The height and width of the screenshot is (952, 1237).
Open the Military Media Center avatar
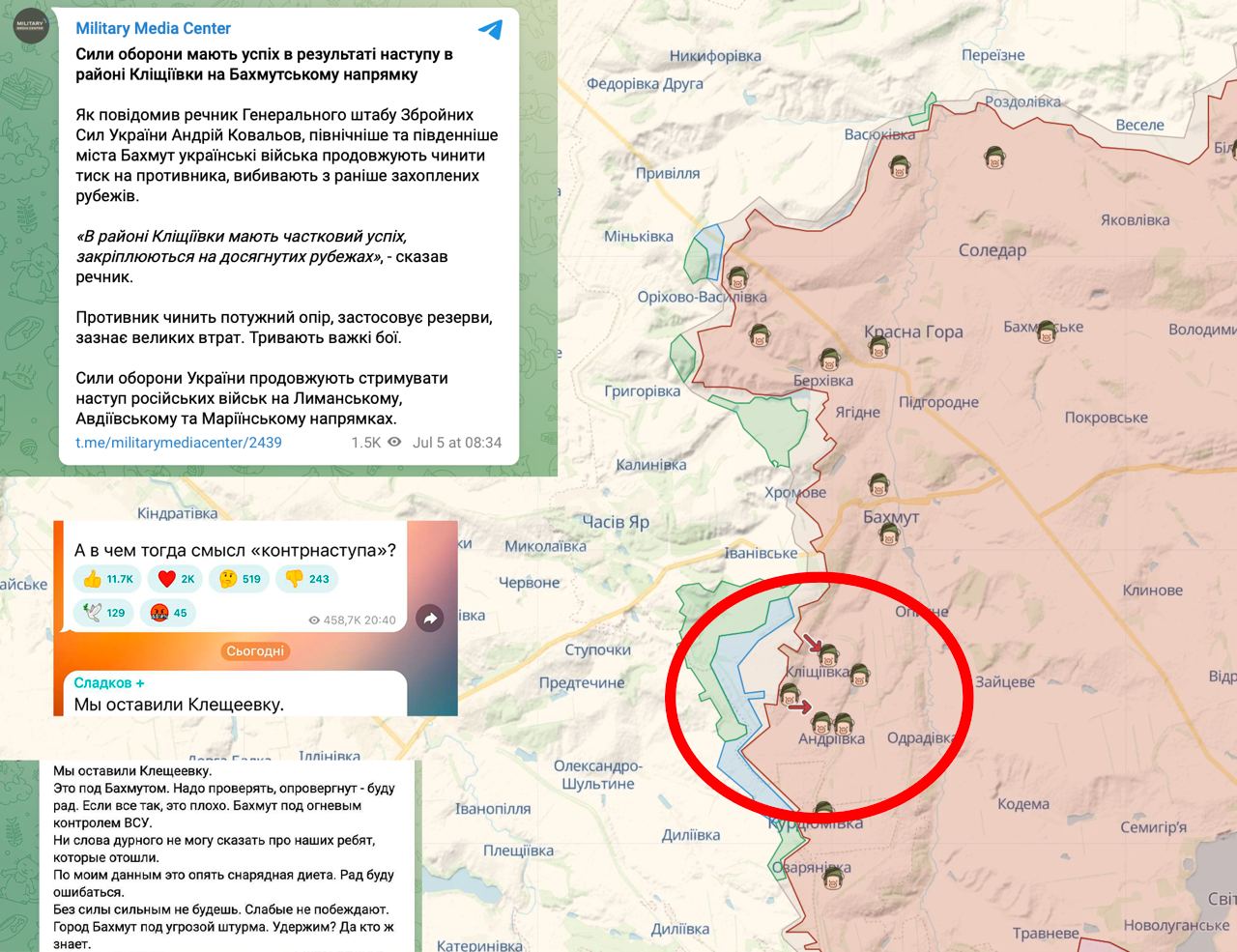tap(30, 25)
